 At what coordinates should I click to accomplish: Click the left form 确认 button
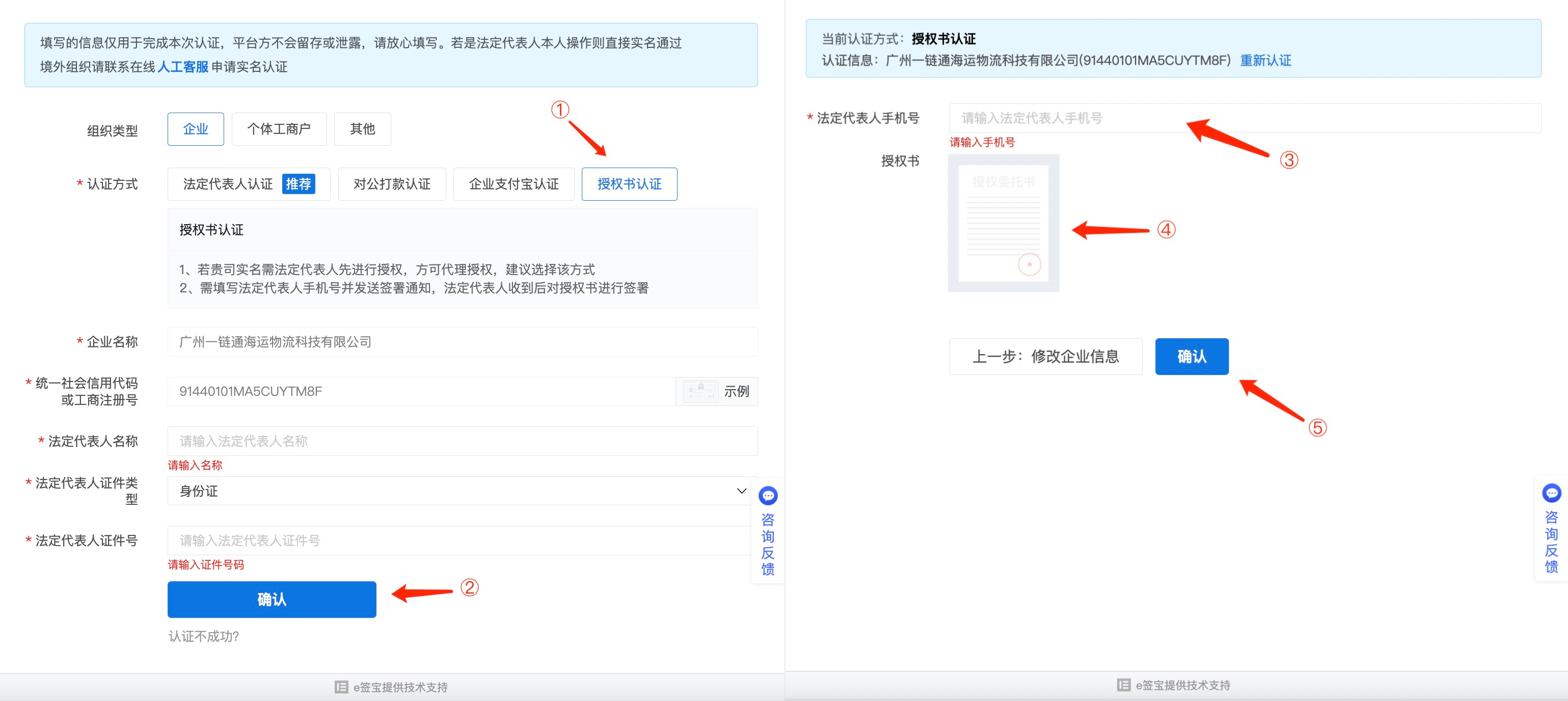click(272, 600)
